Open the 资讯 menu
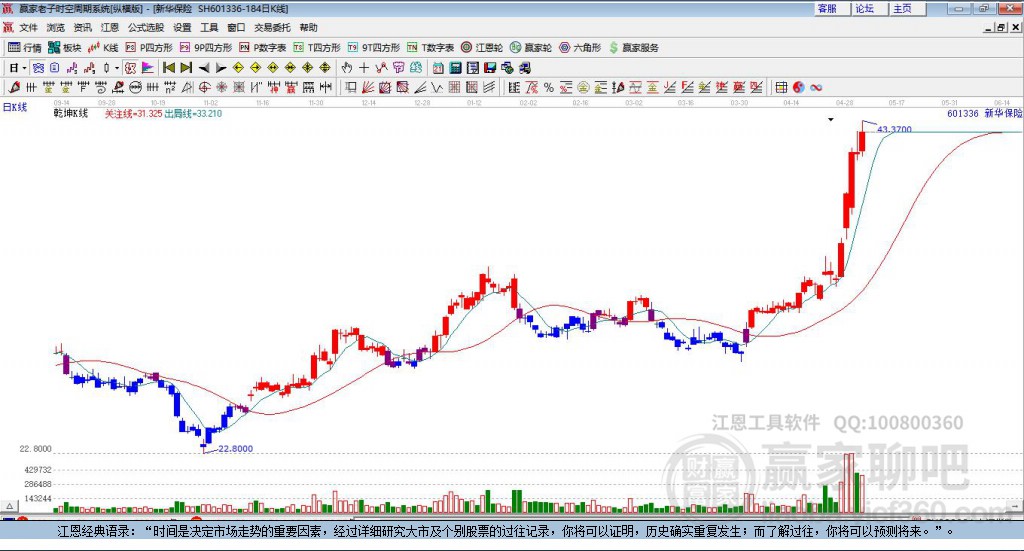 pyautogui.click(x=82, y=27)
